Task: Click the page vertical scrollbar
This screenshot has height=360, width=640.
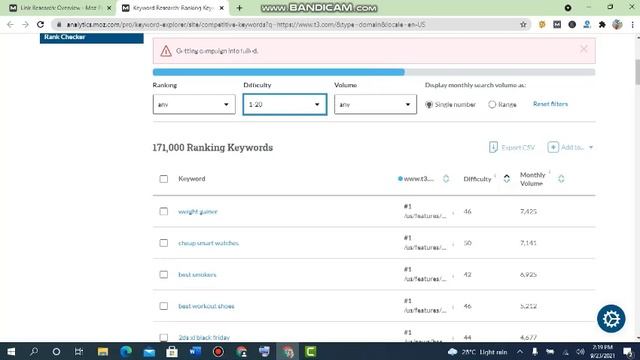Action: (637, 72)
